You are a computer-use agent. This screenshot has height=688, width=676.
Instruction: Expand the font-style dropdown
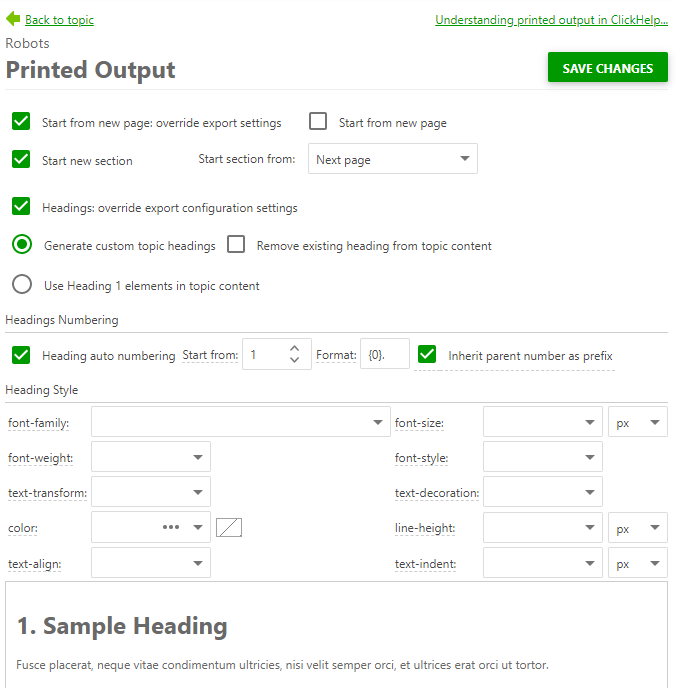pyautogui.click(x=543, y=457)
